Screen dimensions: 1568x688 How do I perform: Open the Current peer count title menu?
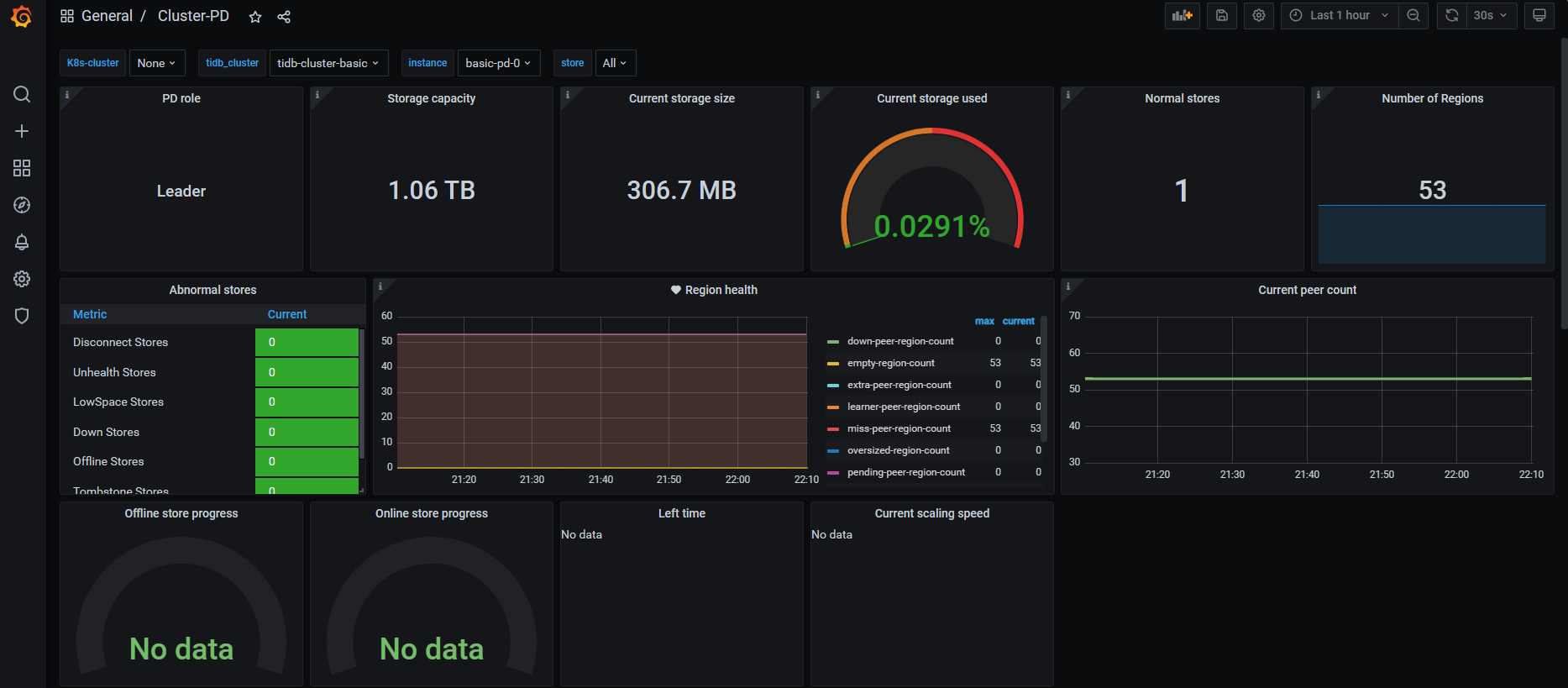tap(1307, 290)
